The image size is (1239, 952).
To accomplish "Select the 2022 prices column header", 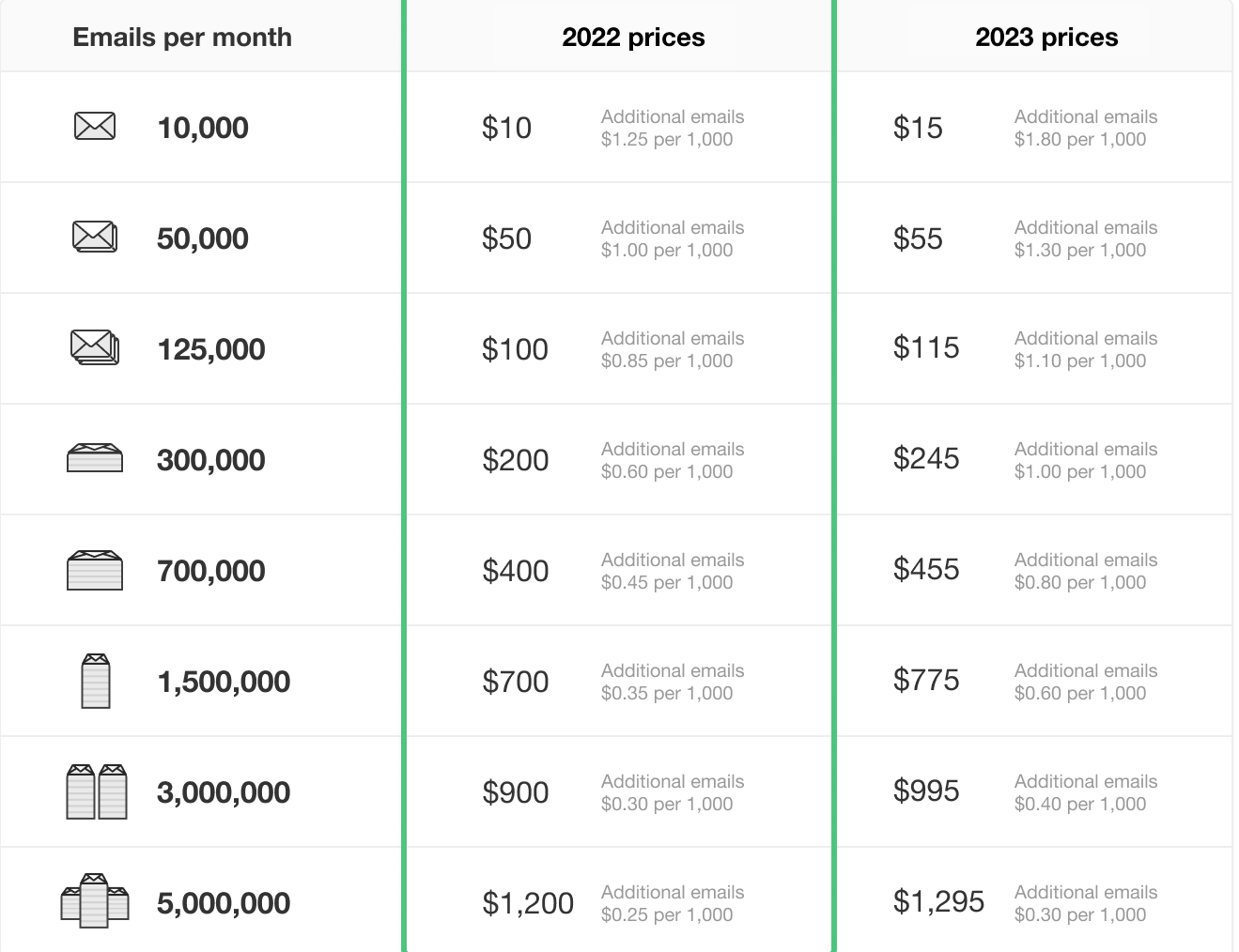I will [633, 38].
